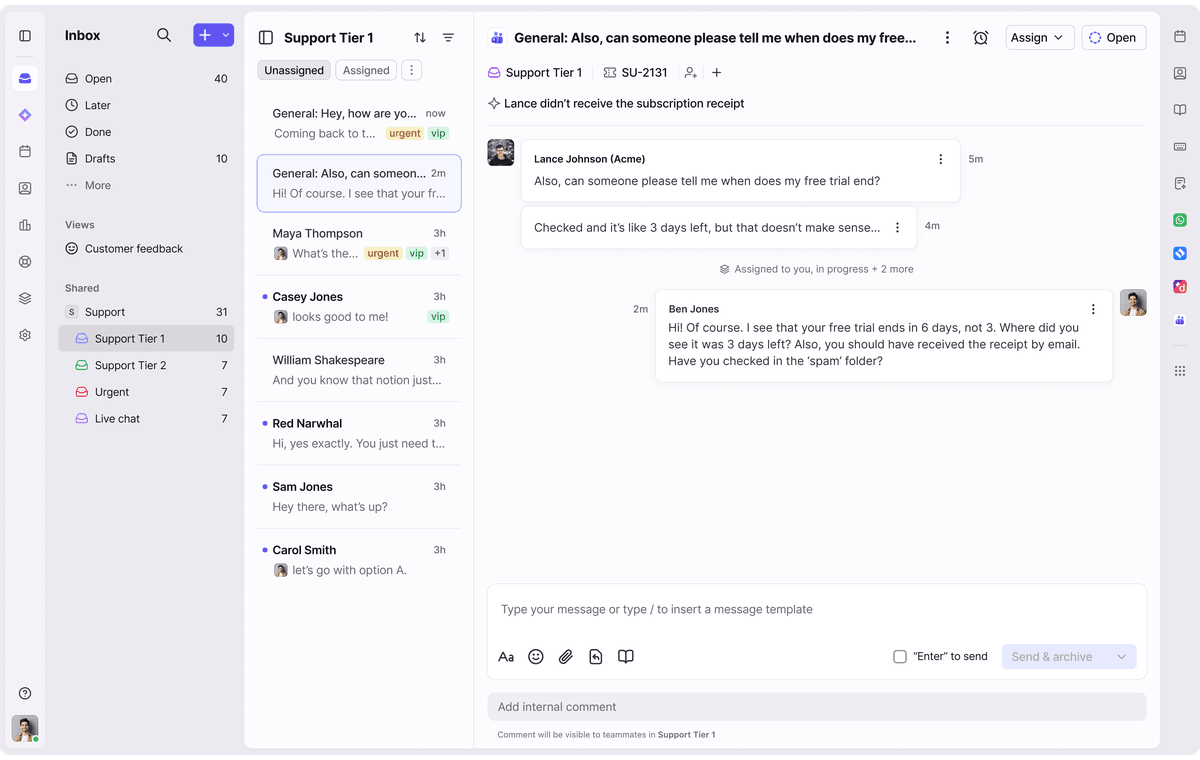Open the William Shakespeare conversation
This screenshot has width=1200, height=760.
point(359,370)
